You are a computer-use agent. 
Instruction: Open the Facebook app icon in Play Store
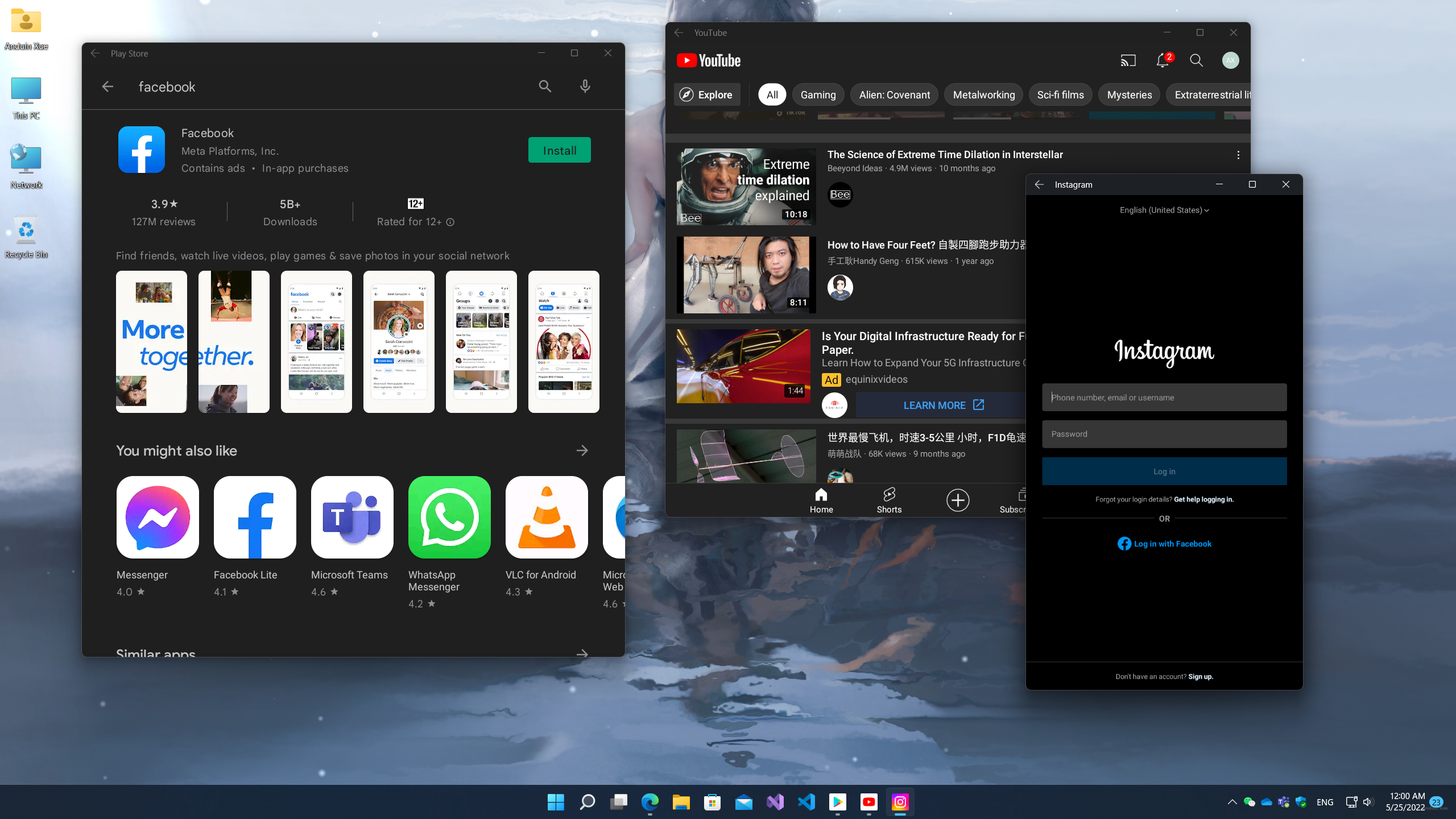point(142,150)
